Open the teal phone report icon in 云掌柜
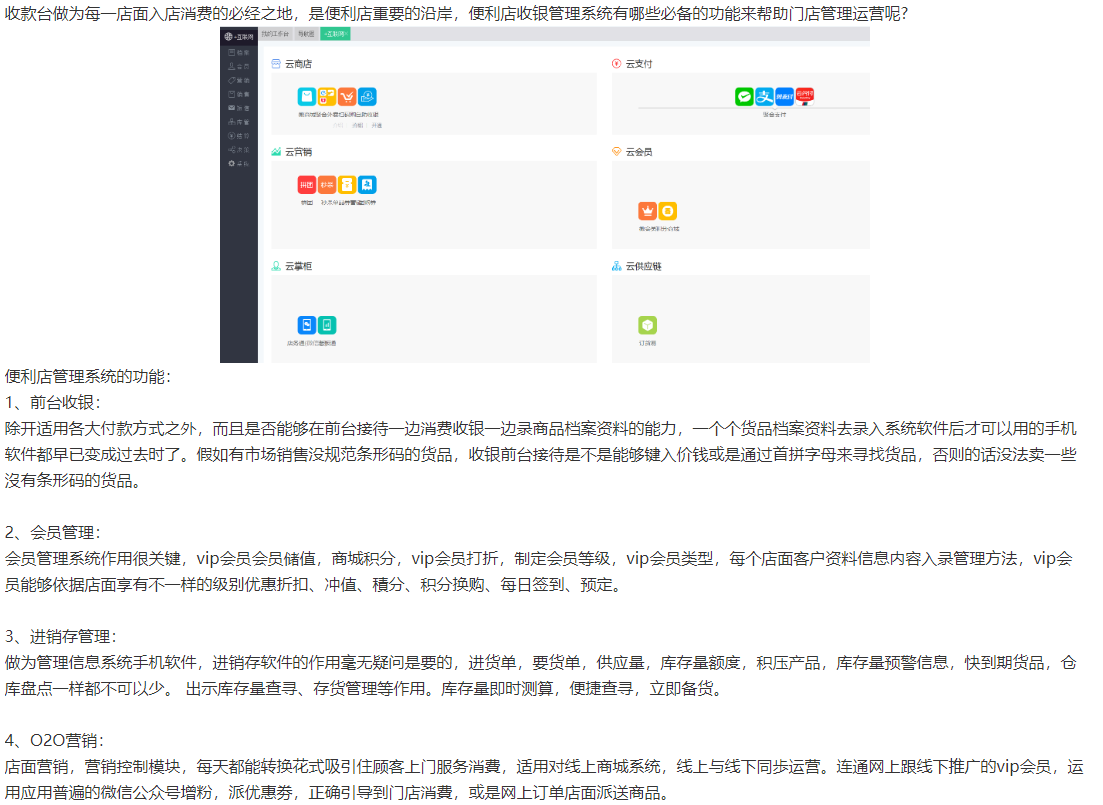Viewport: 1103px width, 805px height. coord(327,325)
